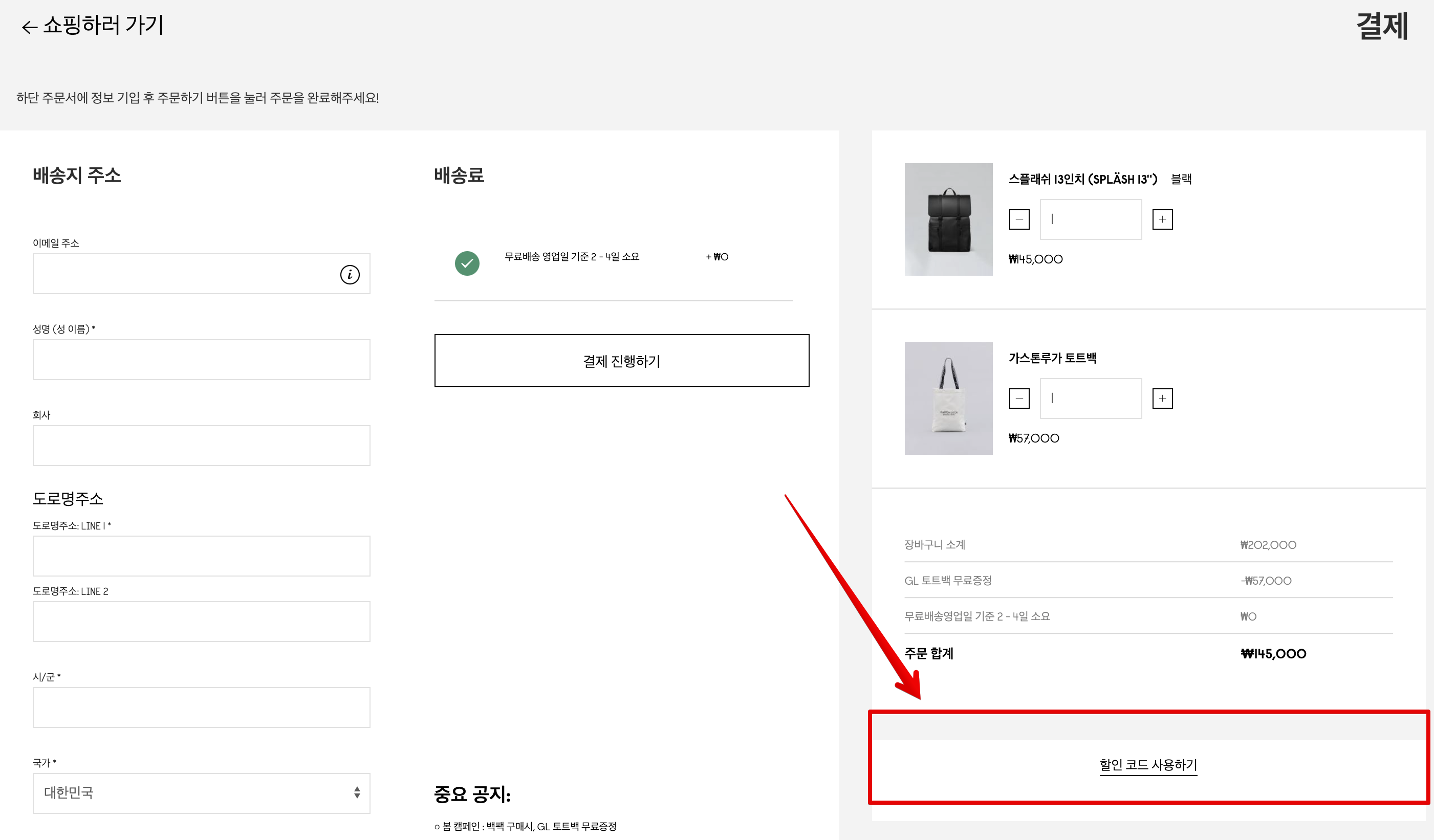Viewport: 1434px width, 840px height.
Task: Click the 결제 진행하기 button
Action: [x=621, y=361]
